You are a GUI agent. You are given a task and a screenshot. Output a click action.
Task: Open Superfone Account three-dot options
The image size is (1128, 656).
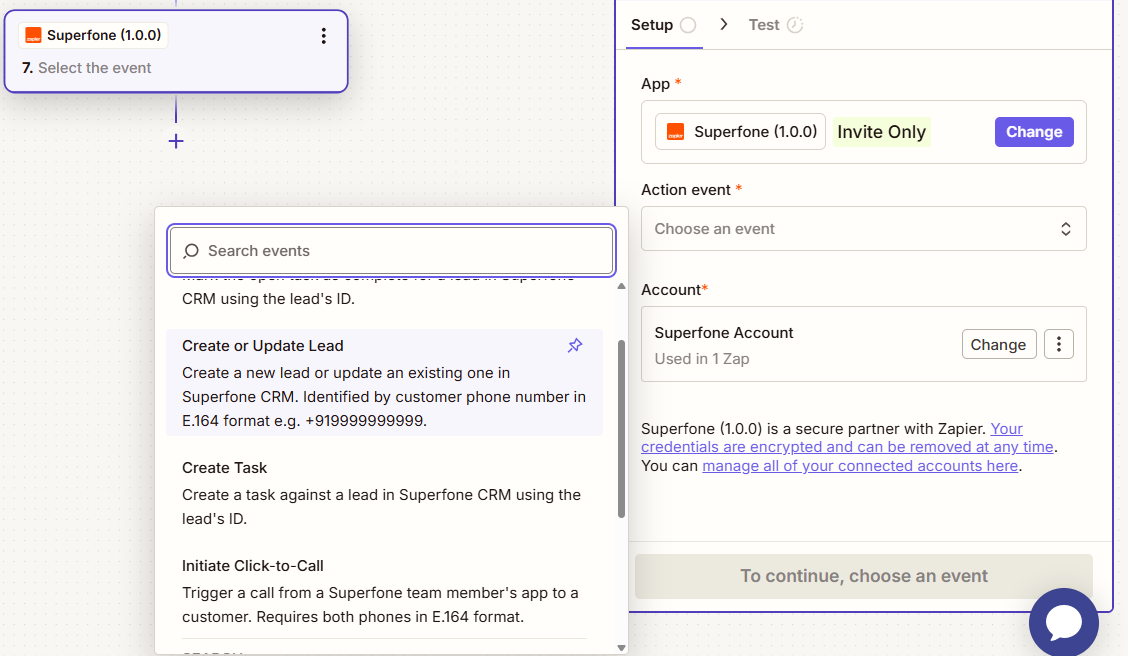click(x=1058, y=345)
